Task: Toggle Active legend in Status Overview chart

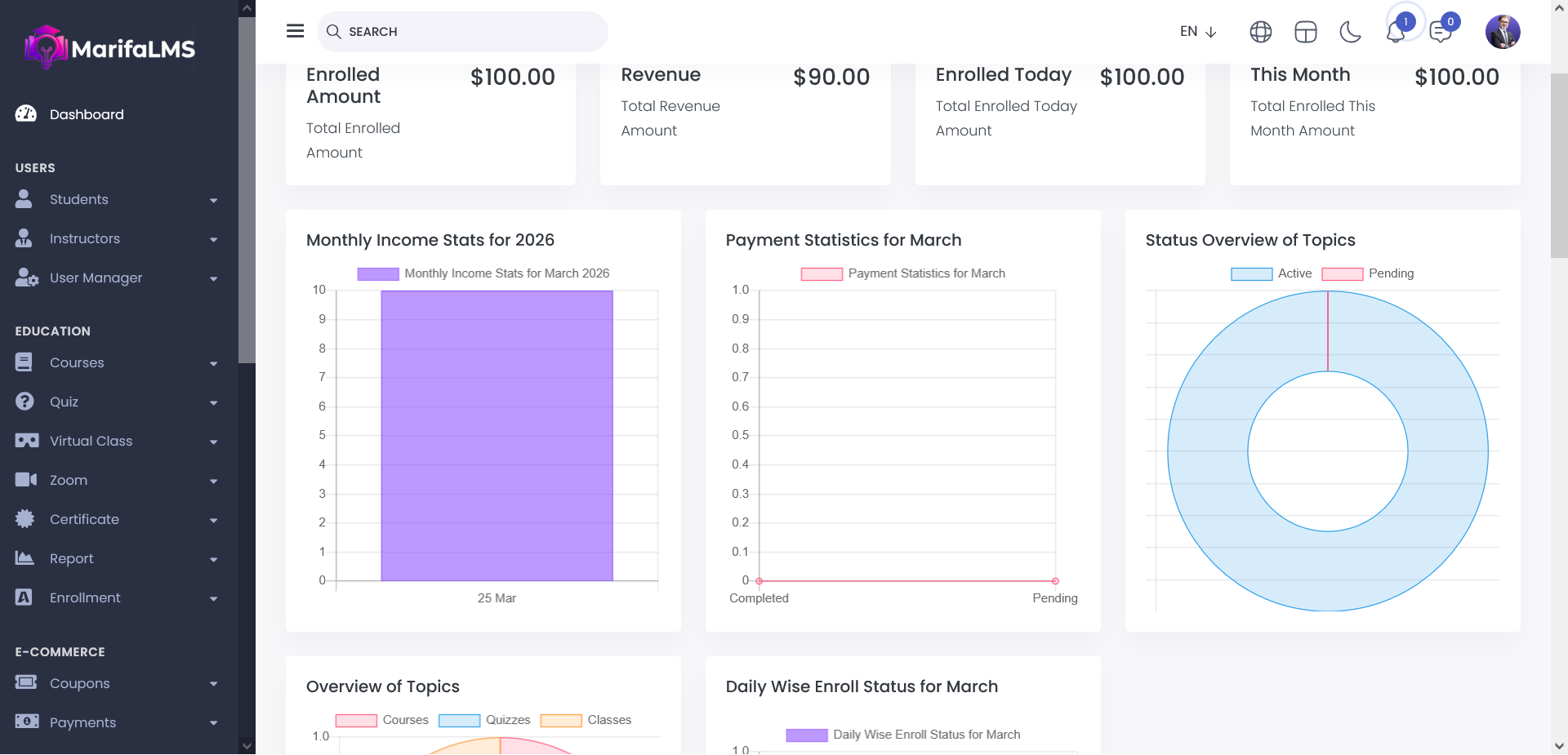Action: click(x=1271, y=273)
